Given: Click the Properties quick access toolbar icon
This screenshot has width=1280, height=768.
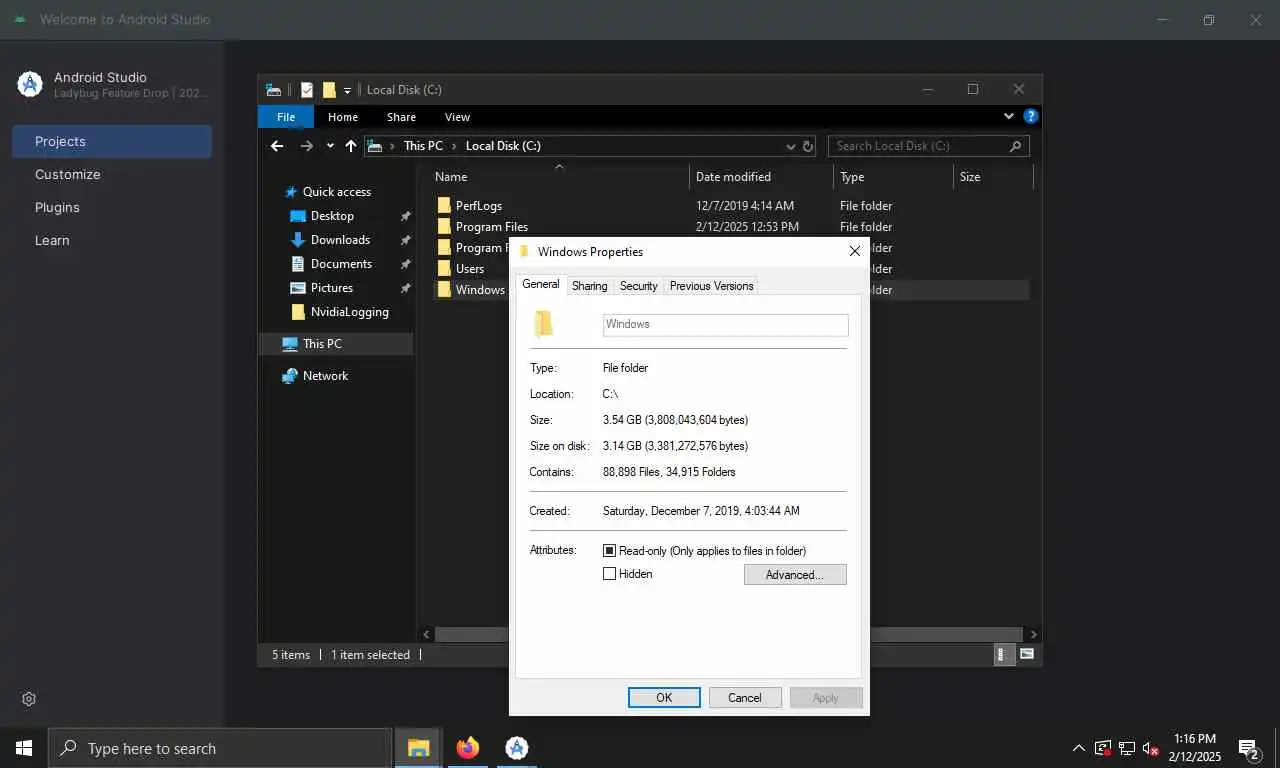Looking at the screenshot, I should [x=307, y=90].
